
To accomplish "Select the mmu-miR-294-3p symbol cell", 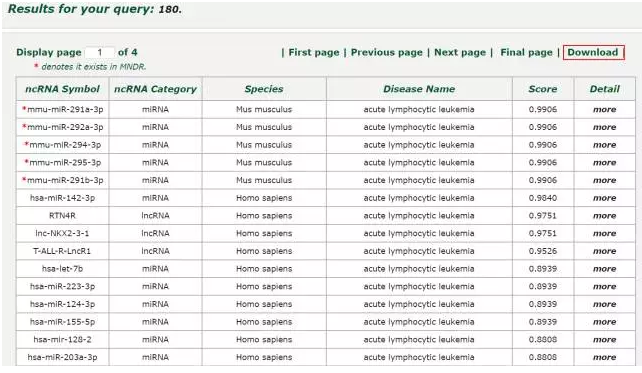I will (63, 145).
